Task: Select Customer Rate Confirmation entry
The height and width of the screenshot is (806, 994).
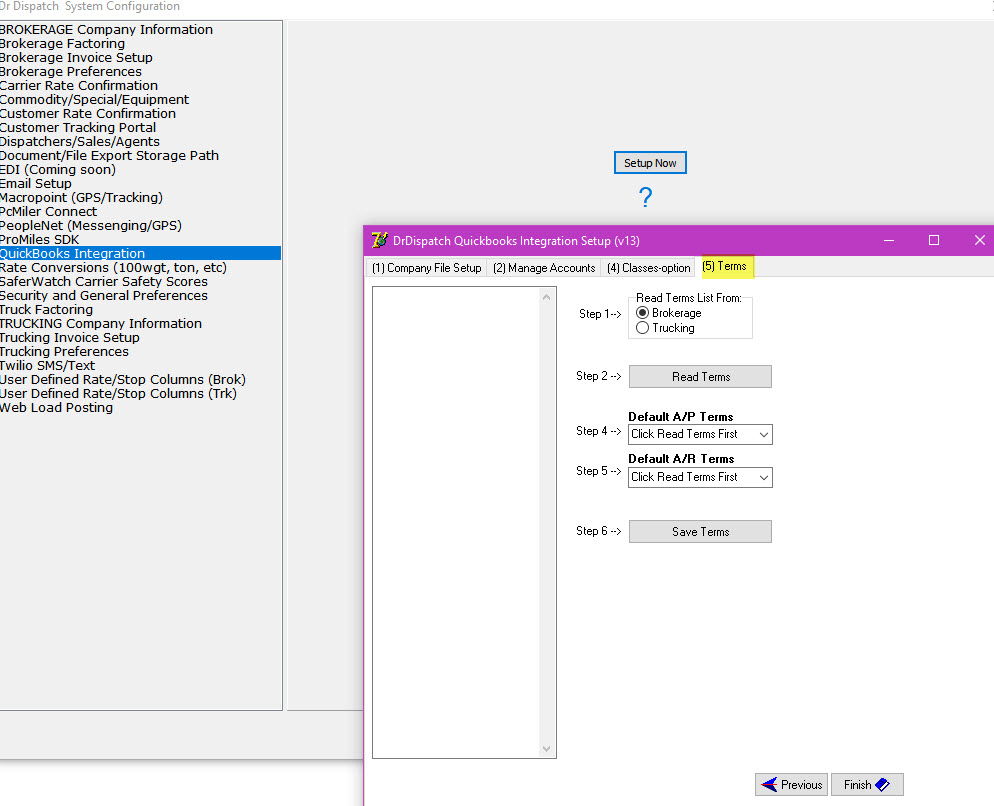Action: 87,114
